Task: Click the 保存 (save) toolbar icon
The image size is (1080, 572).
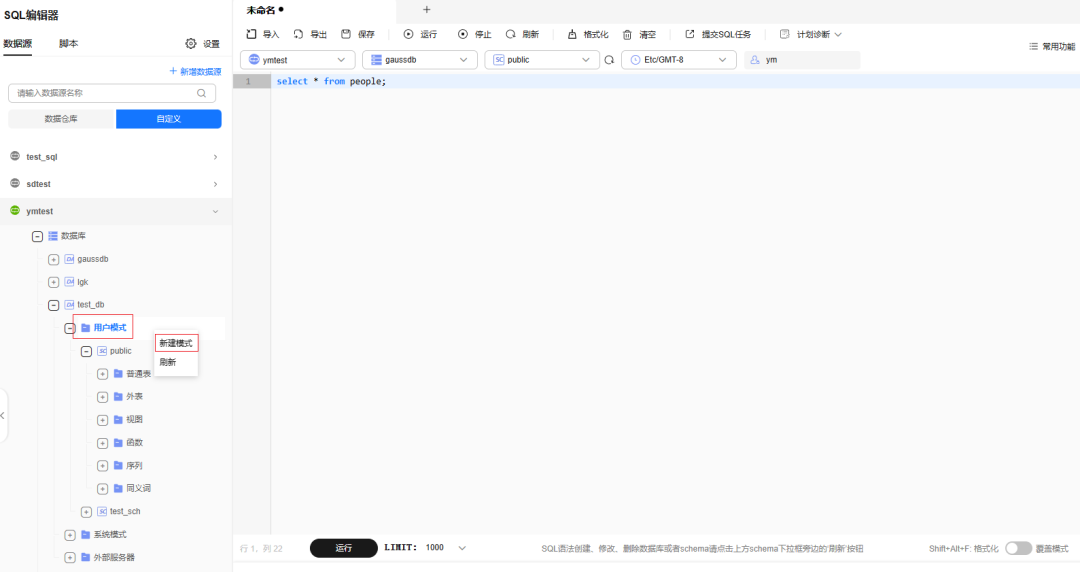Action: point(346,34)
